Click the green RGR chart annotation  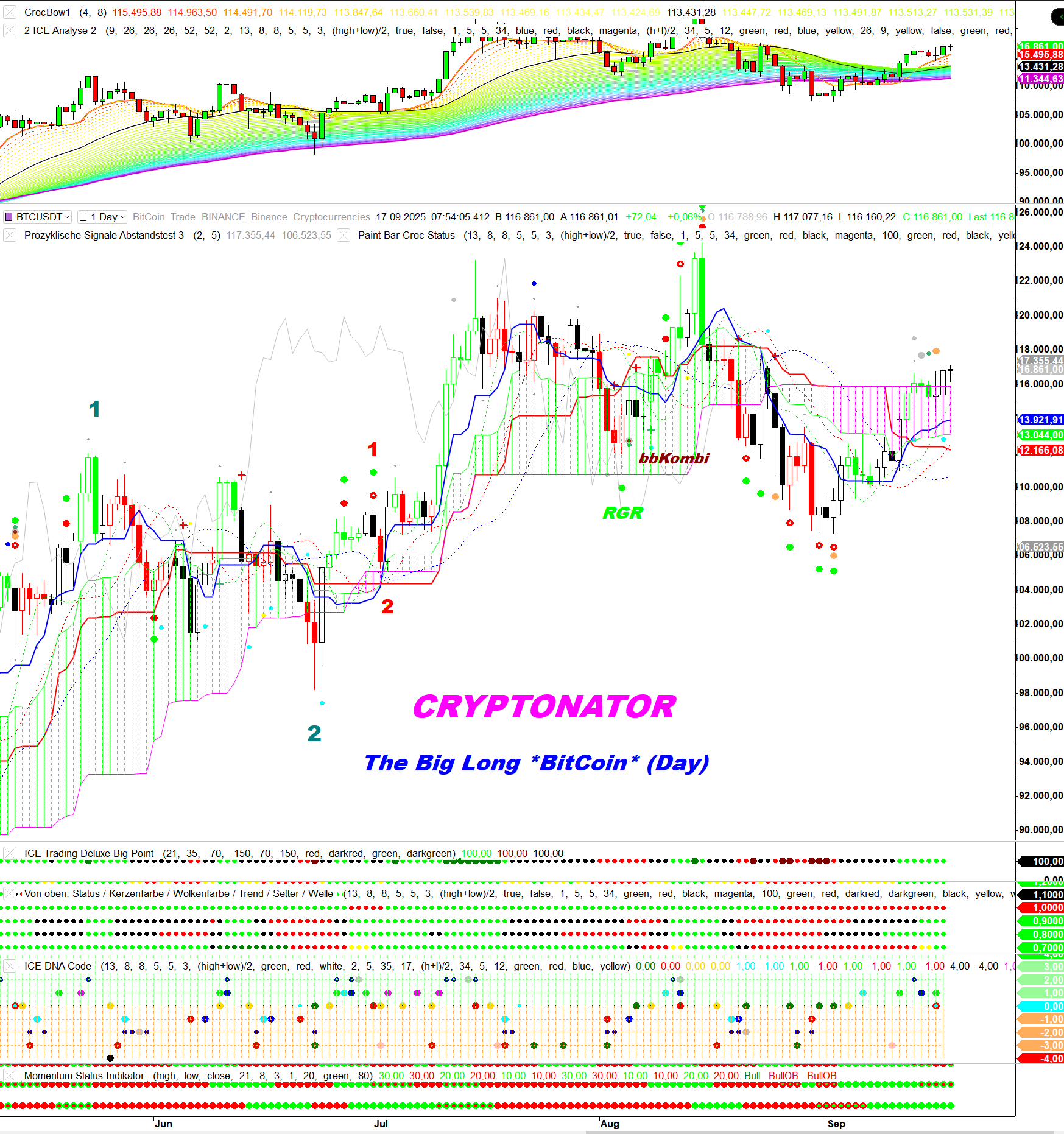622,513
